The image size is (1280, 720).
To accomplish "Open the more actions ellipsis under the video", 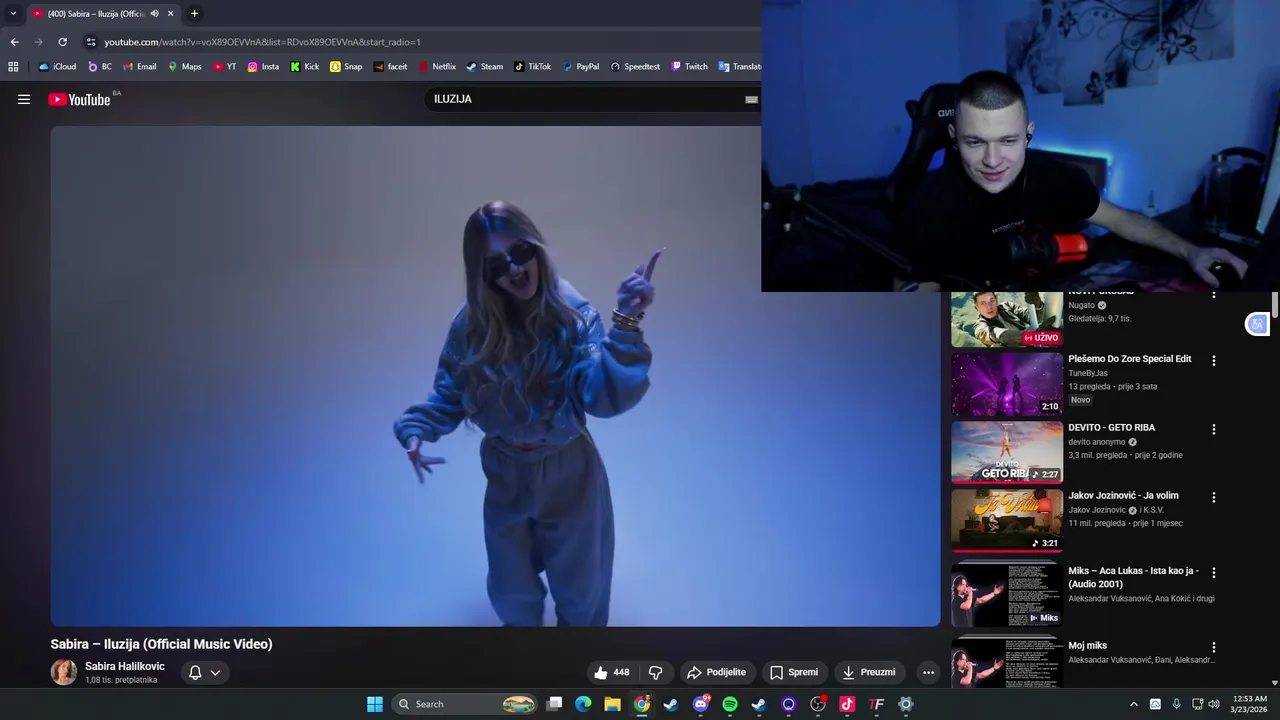I will (928, 672).
